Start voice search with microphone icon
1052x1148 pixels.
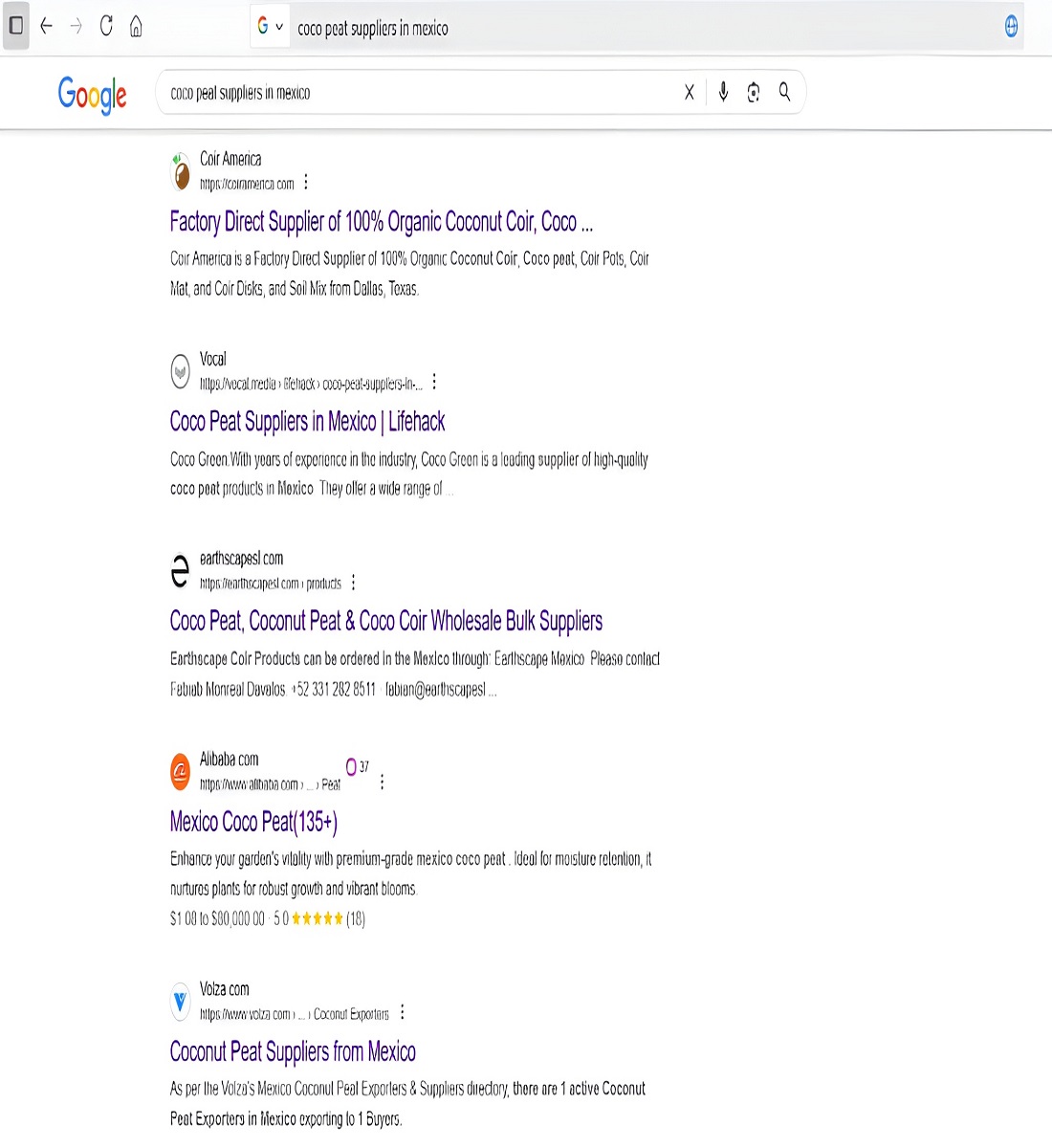pos(723,92)
